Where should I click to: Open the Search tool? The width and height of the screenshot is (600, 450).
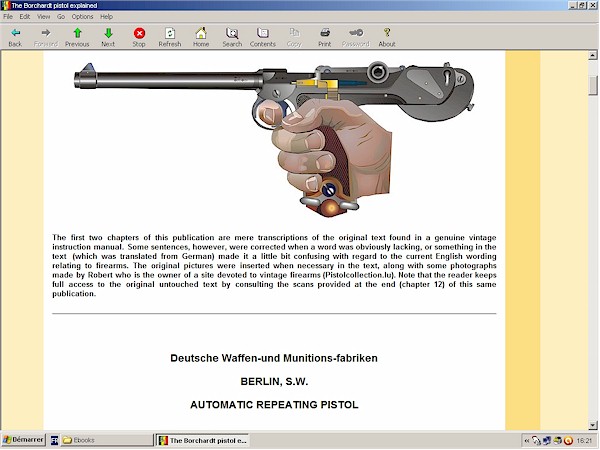click(x=232, y=37)
